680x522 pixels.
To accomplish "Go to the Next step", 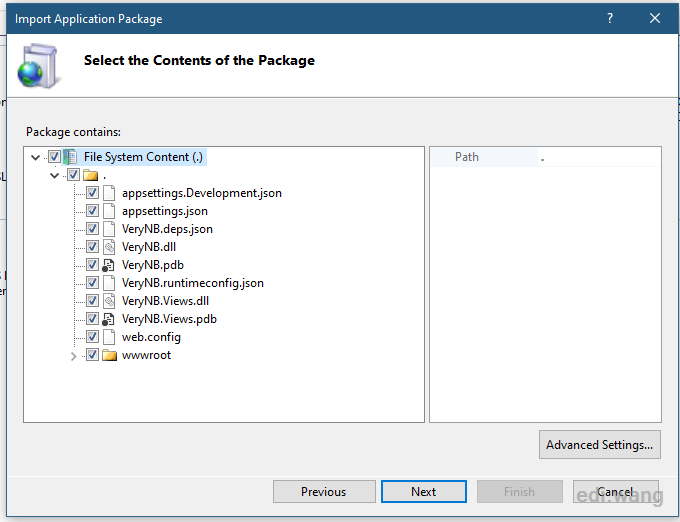I will pos(424,492).
